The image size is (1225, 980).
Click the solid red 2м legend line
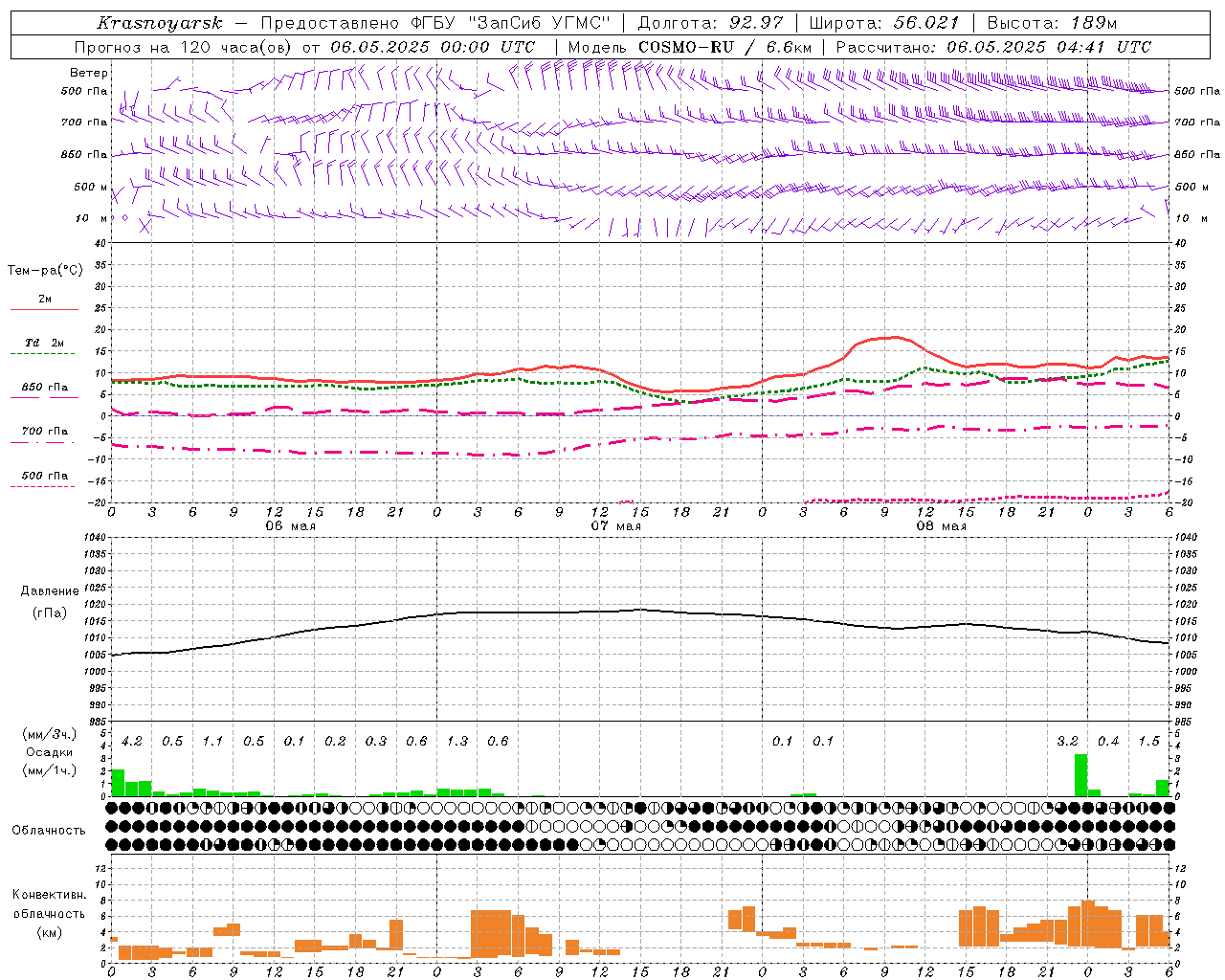[44, 309]
